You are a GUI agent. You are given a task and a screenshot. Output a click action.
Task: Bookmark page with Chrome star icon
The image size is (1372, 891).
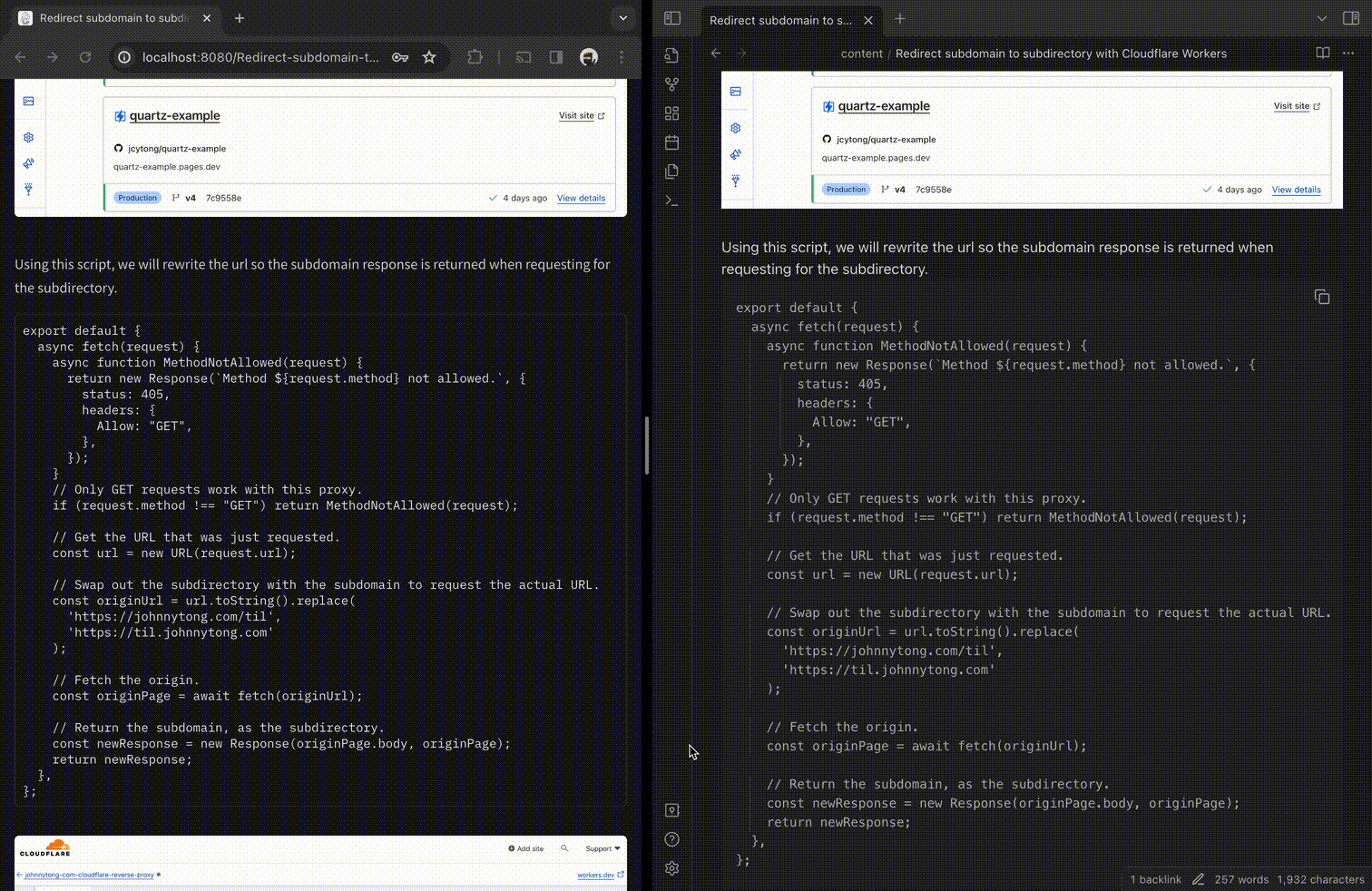[429, 57]
